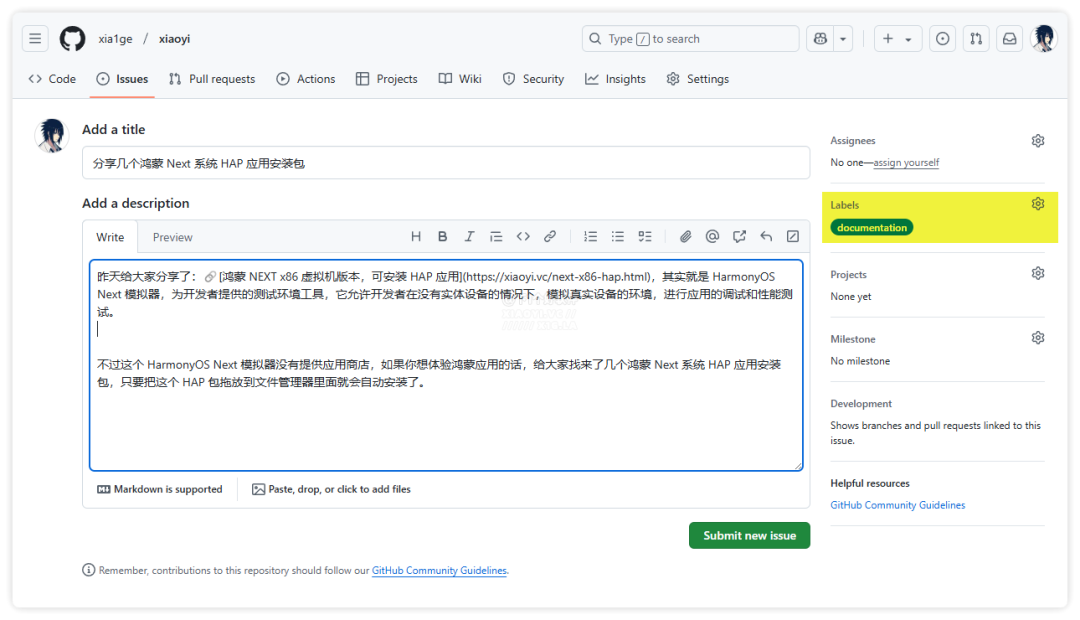This screenshot has height=620, width=1080.
Task: Click the xiaoyi repository link
Action: 174,39
